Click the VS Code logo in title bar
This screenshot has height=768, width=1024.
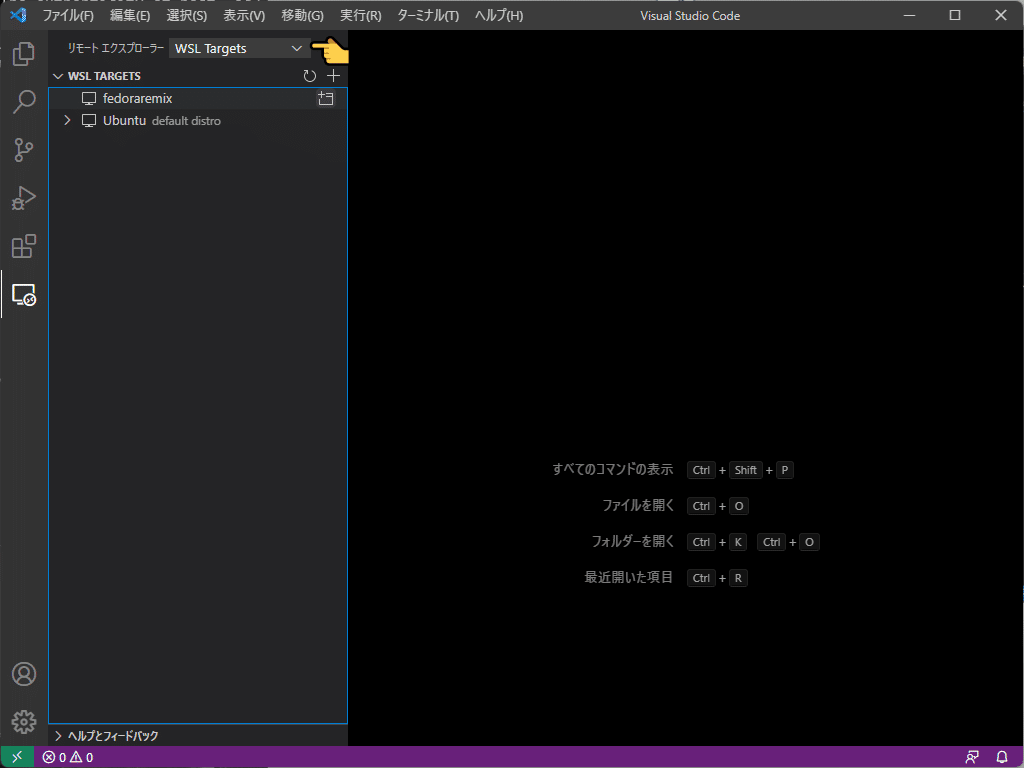[18, 14]
